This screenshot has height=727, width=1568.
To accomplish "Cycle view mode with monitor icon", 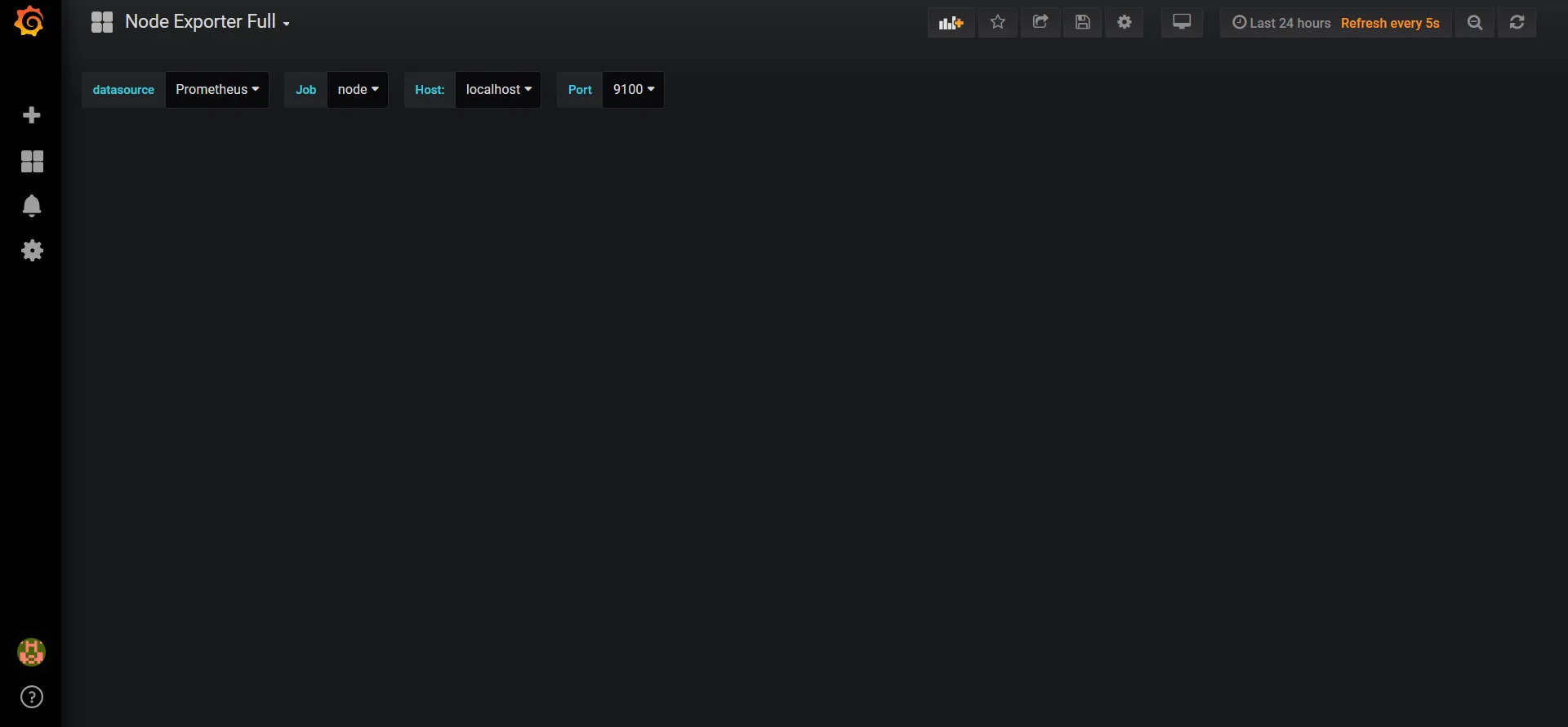I will [x=1182, y=23].
